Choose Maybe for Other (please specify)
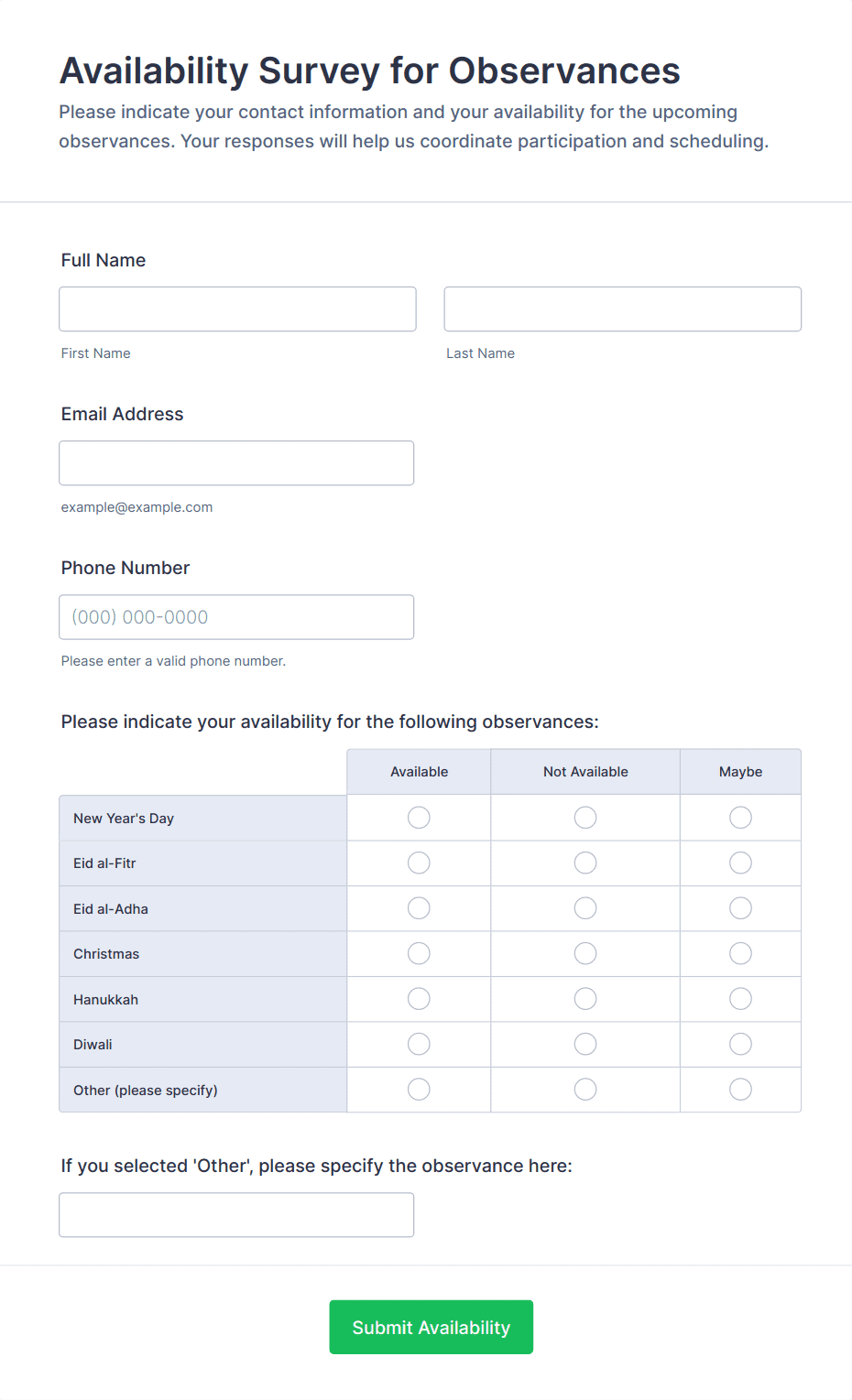Screen dimensions: 852x1400 point(740,1090)
